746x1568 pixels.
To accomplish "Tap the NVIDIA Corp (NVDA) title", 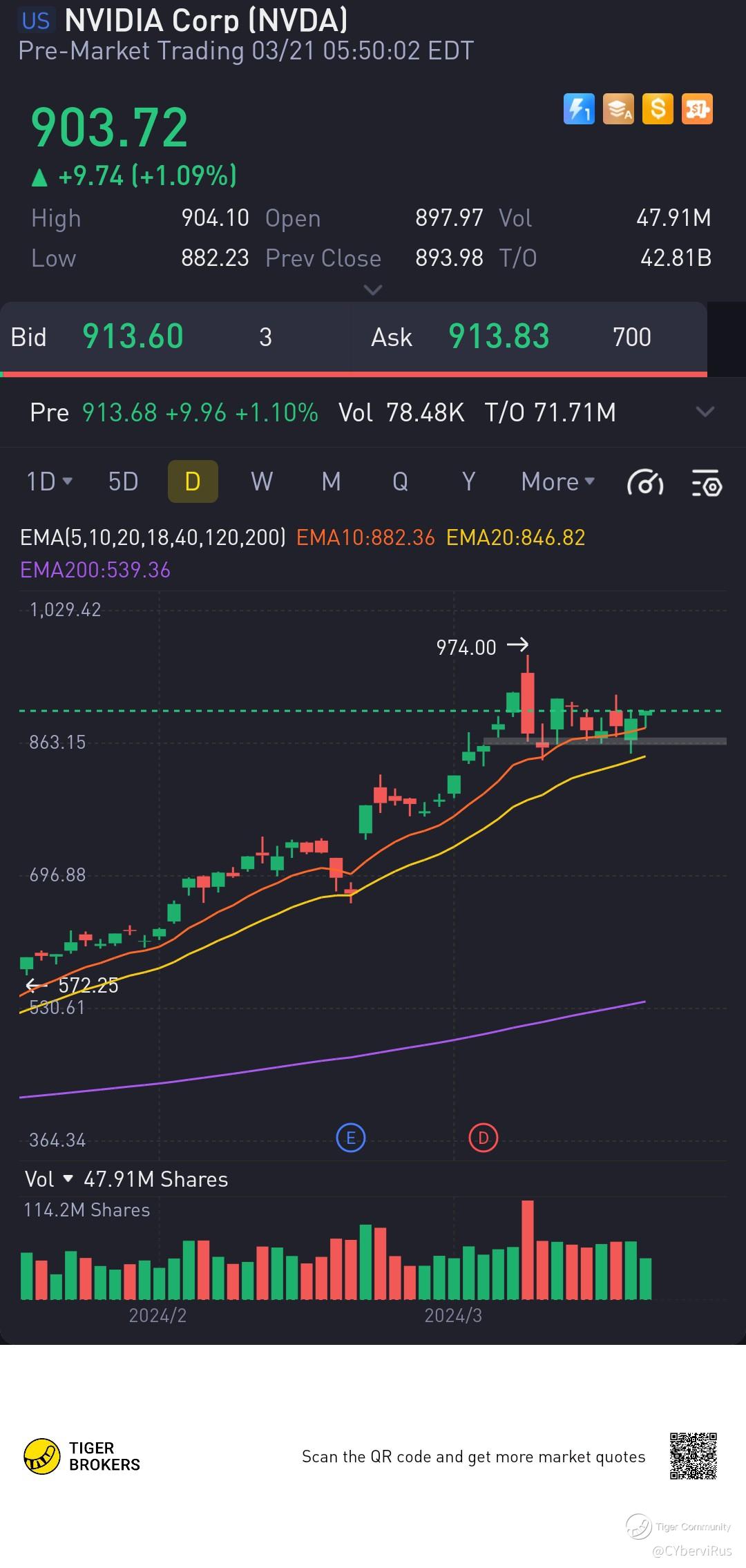I will click(206, 20).
